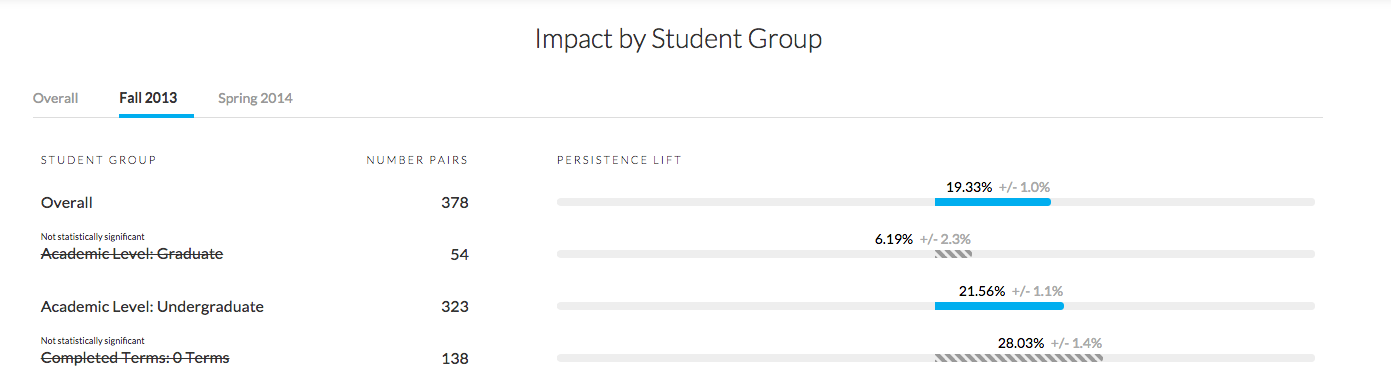1391x379 pixels.
Task: Click the Persistence Lift column header
Action: pyautogui.click(x=619, y=160)
